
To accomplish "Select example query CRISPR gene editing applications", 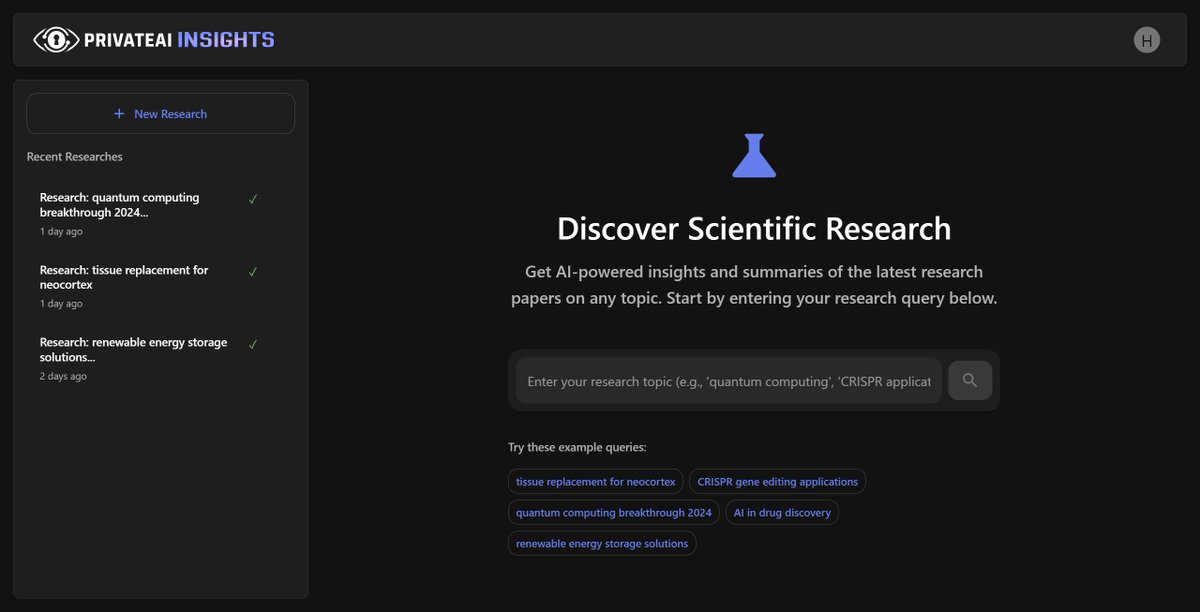I will coord(778,481).
